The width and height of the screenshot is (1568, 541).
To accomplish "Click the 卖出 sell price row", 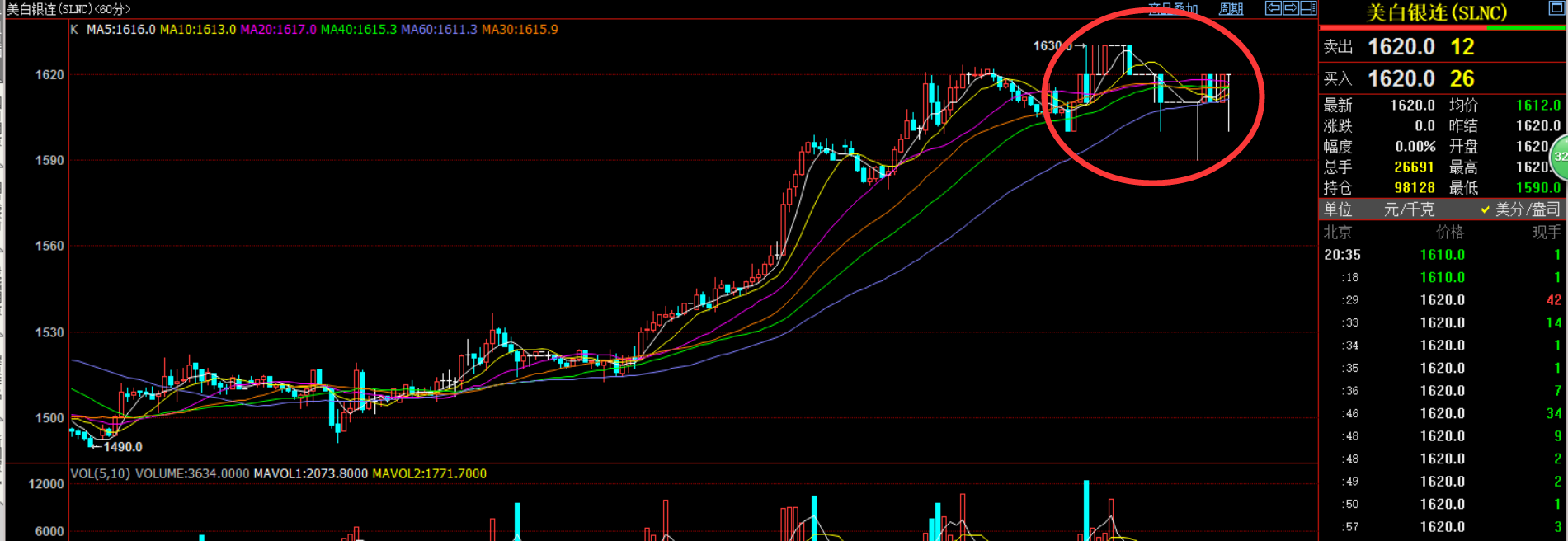I will 1442,47.
